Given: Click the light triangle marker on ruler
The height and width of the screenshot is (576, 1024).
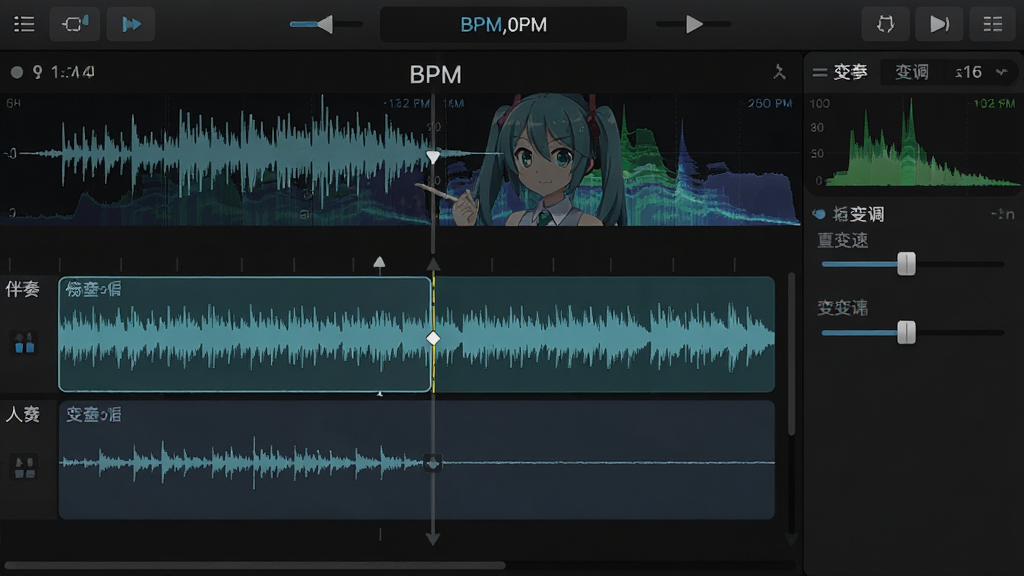Looking at the screenshot, I should coord(379,263).
